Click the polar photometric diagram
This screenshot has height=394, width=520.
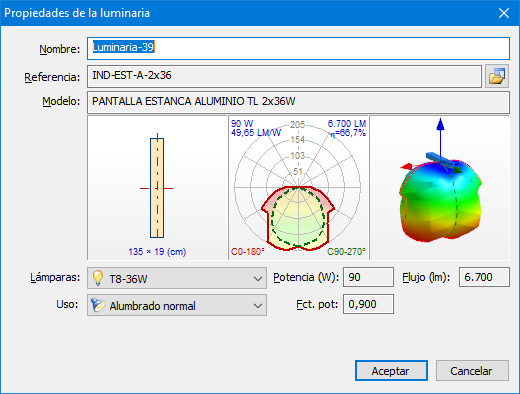298,188
